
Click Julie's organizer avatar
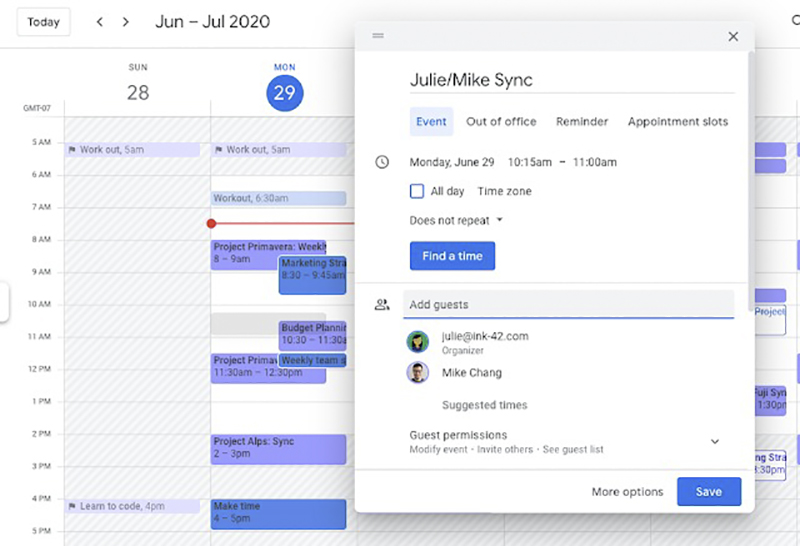click(417, 342)
